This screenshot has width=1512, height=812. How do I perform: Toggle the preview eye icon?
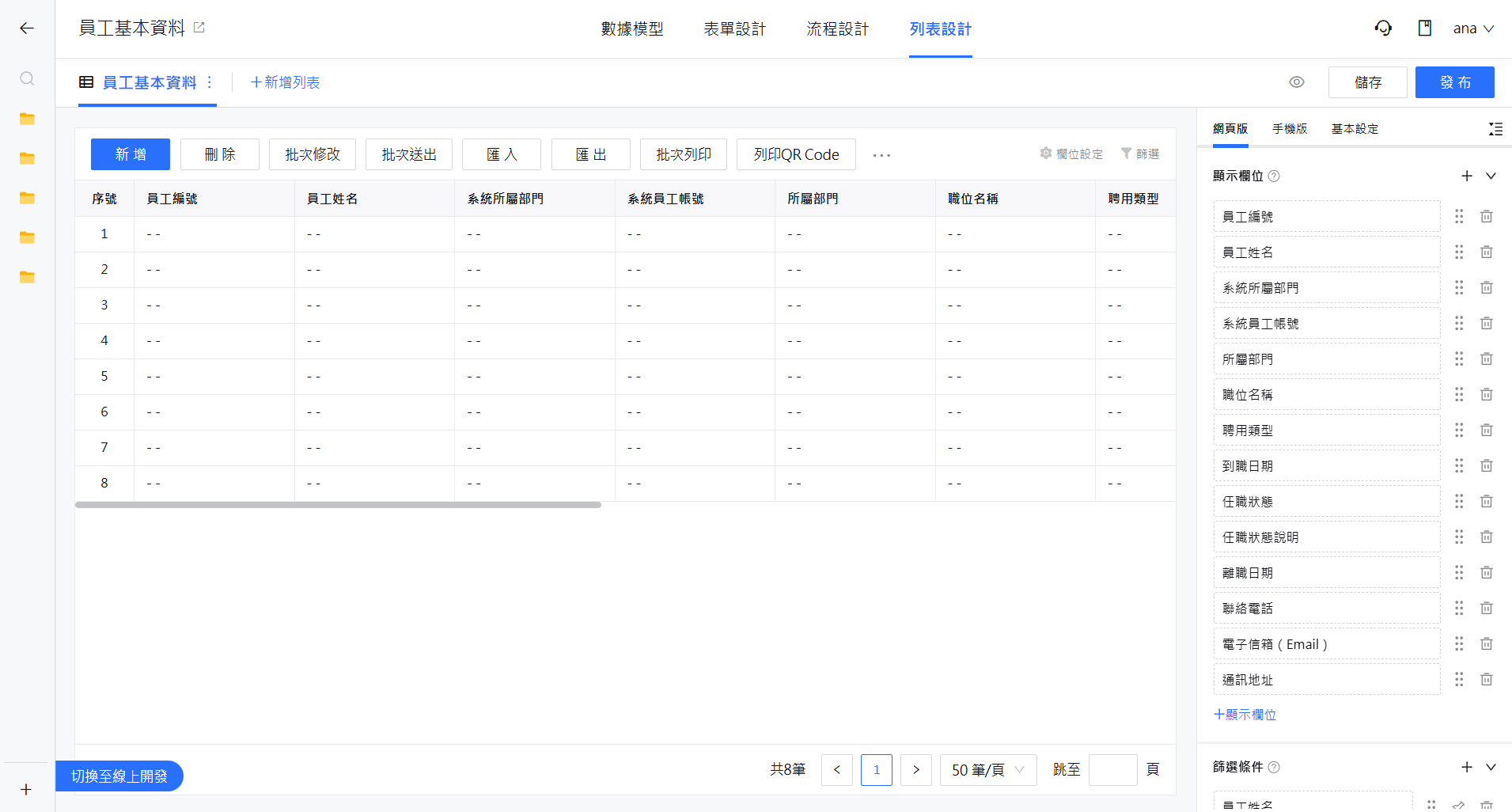[x=1297, y=82]
